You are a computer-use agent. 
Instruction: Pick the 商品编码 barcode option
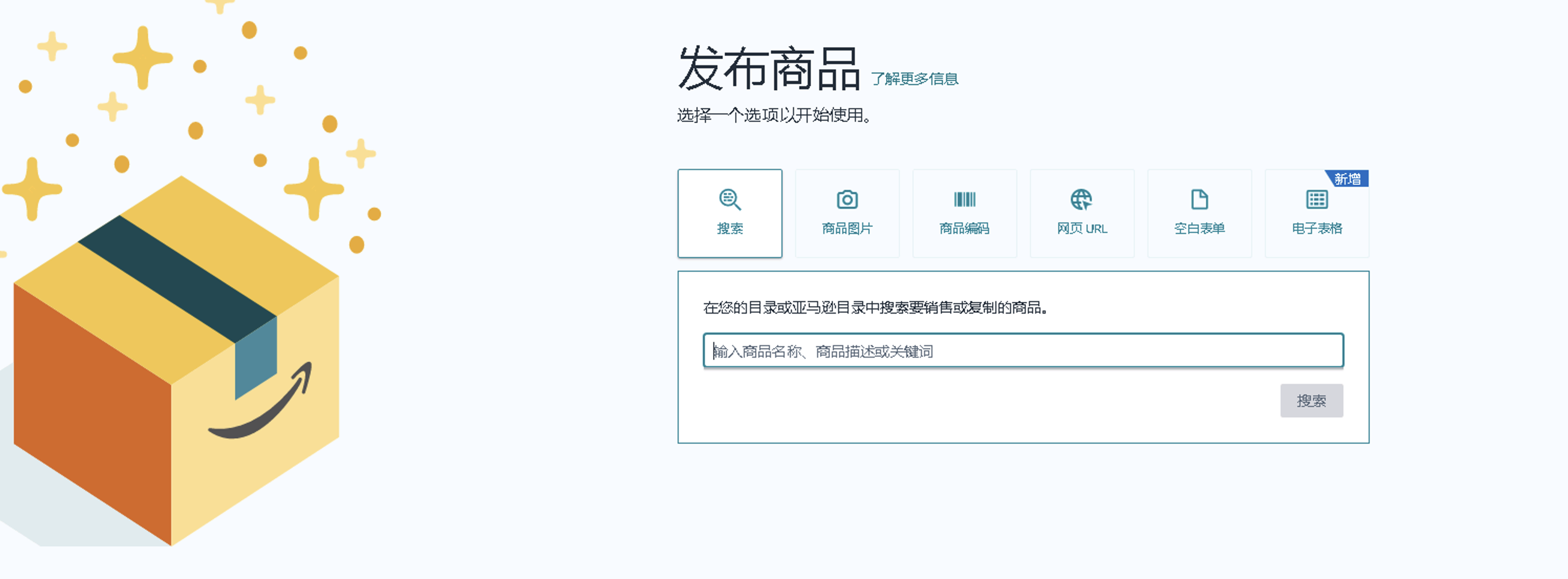point(964,213)
